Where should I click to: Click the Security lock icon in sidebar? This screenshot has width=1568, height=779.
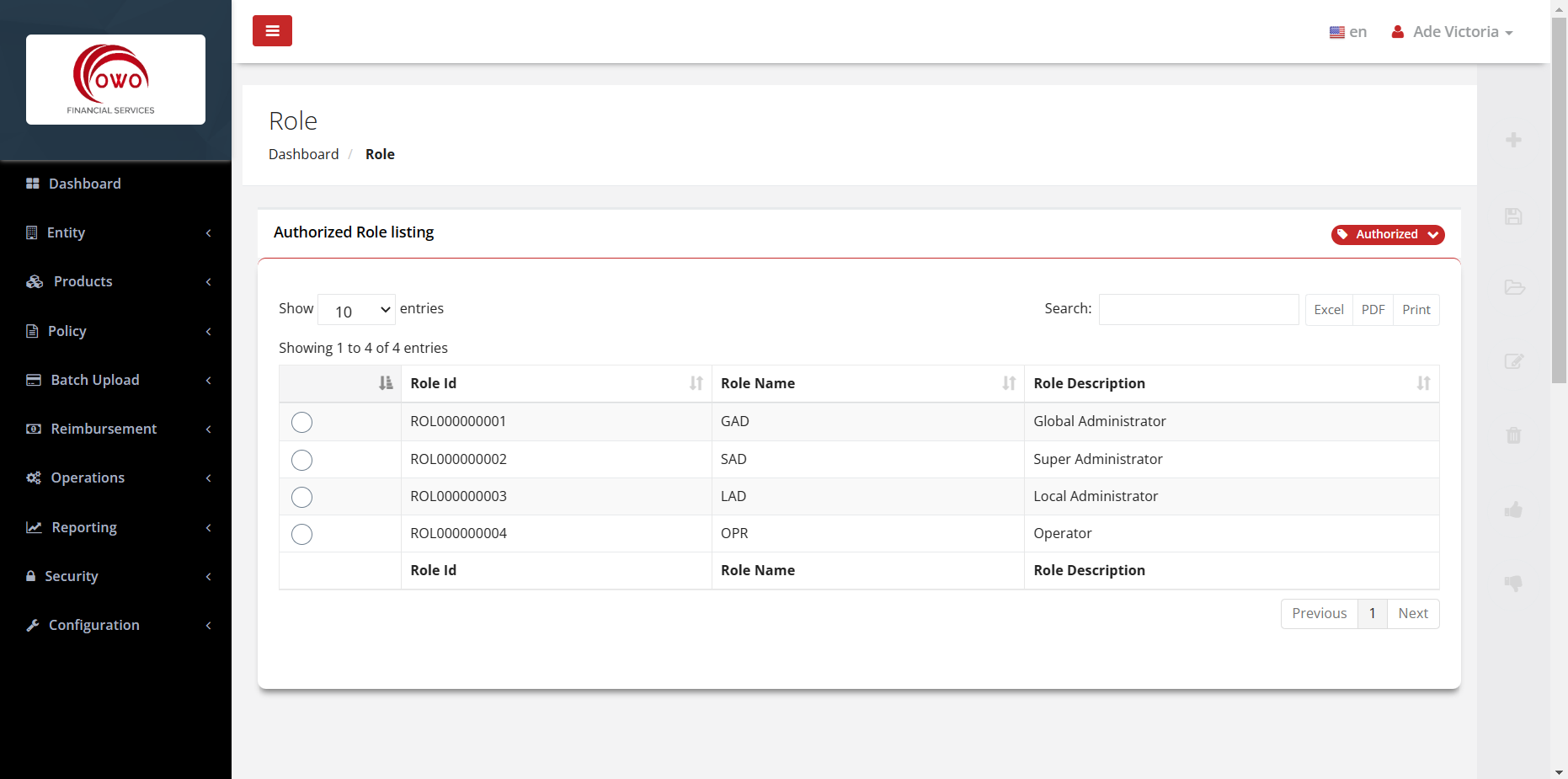pyautogui.click(x=31, y=576)
